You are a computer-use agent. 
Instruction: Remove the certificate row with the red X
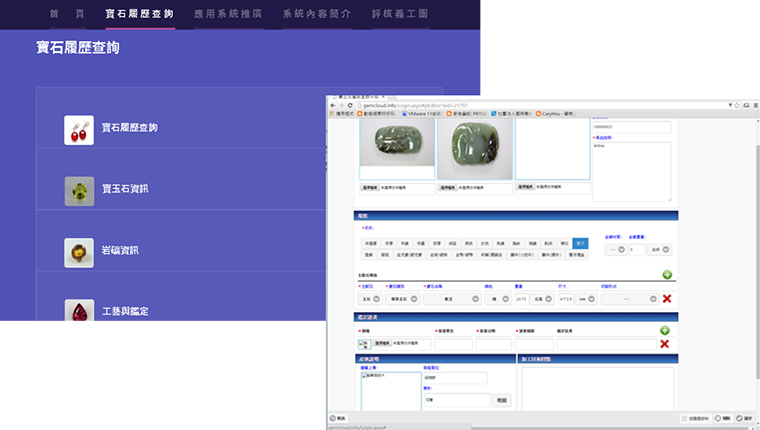pos(665,344)
